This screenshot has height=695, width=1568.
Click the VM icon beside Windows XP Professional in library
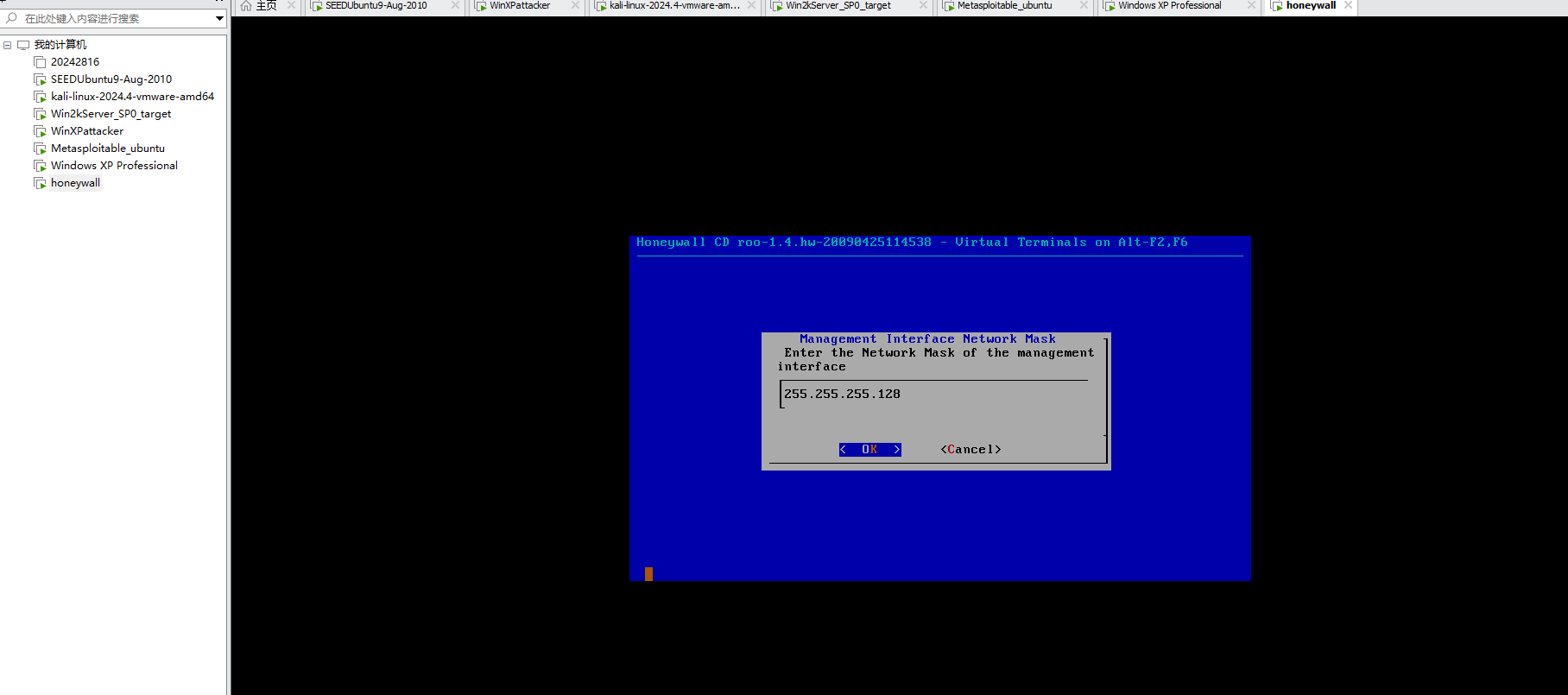point(40,166)
